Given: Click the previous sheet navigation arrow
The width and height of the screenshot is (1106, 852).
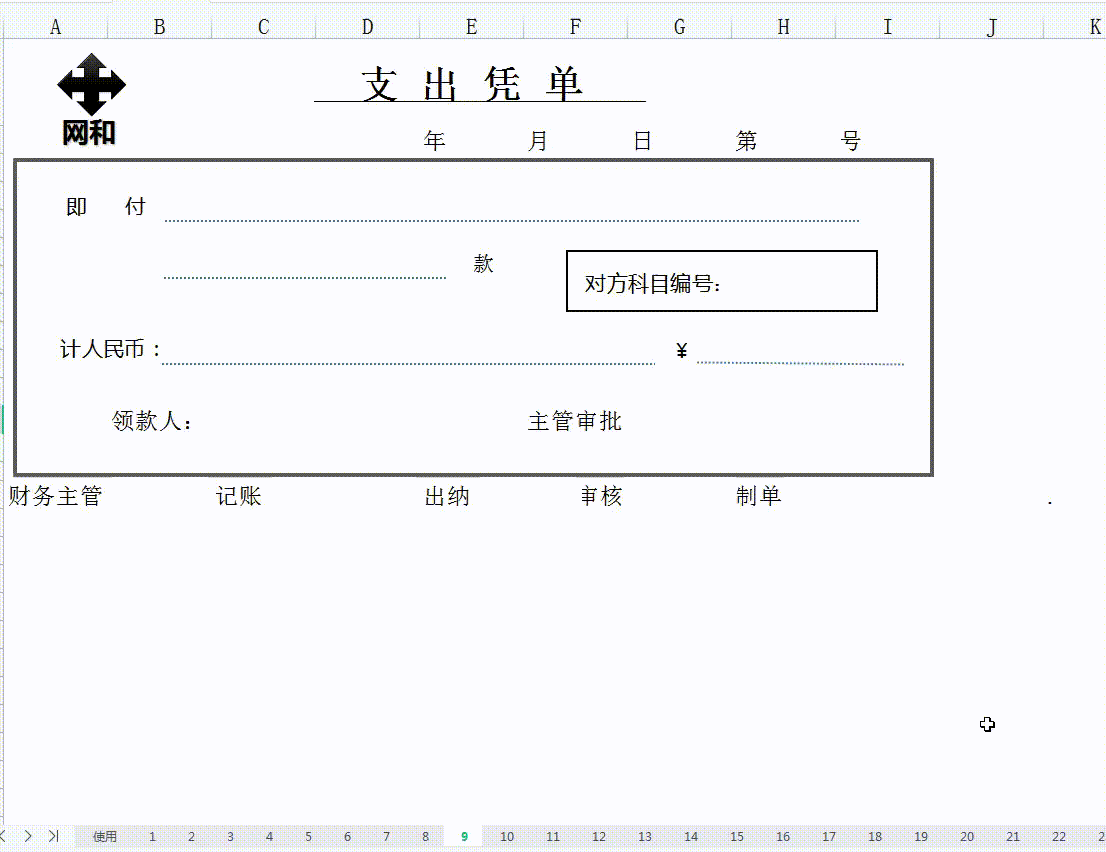Looking at the screenshot, I should point(10,836).
